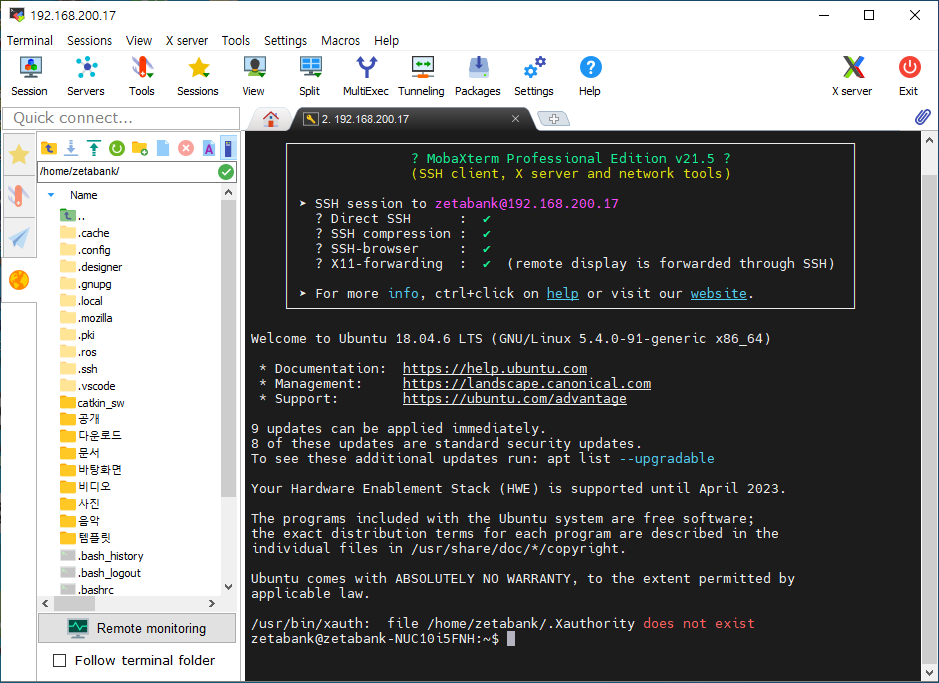The width and height of the screenshot is (939, 683).
Task: Open the landscape.canonical.com link
Action: (x=526, y=383)
